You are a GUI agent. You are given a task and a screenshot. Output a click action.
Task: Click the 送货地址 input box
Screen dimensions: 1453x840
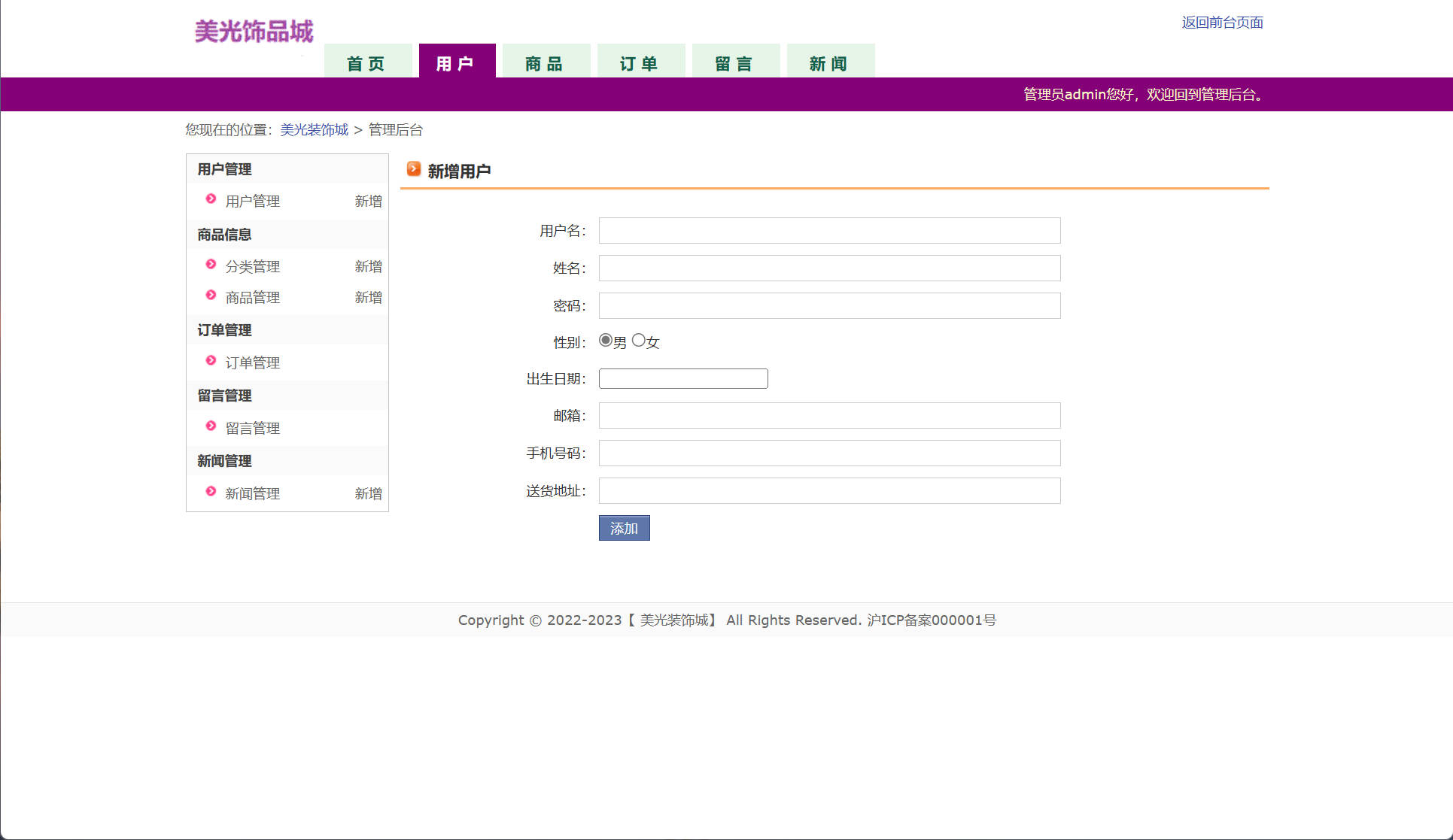pyautogui.click(x=829, y=491)
